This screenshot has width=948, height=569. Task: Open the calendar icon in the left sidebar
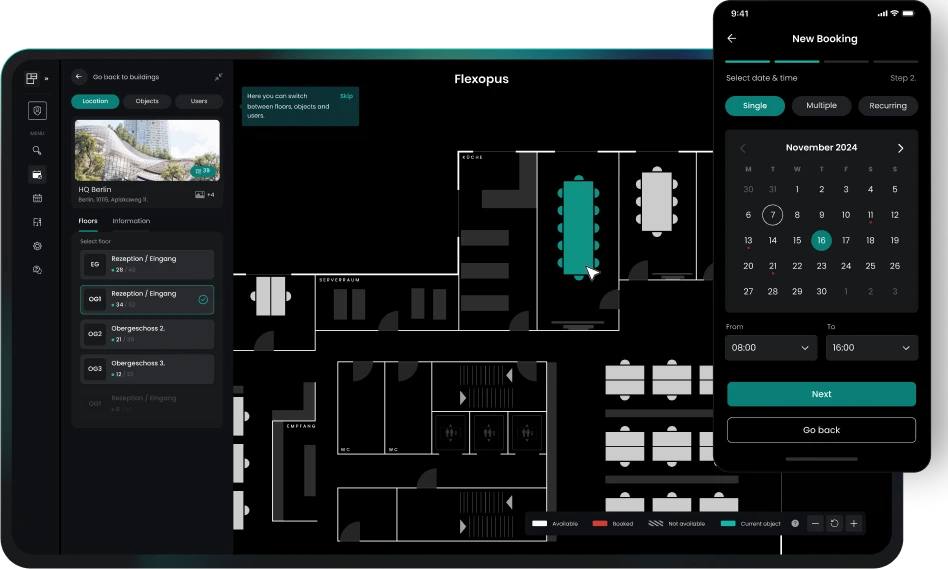37,198
